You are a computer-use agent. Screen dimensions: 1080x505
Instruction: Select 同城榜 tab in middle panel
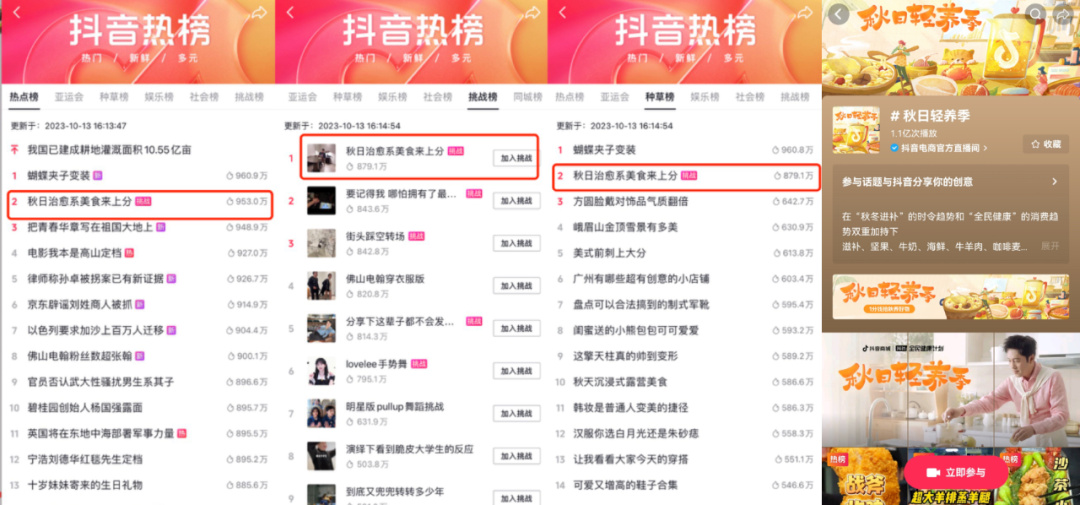528,97
